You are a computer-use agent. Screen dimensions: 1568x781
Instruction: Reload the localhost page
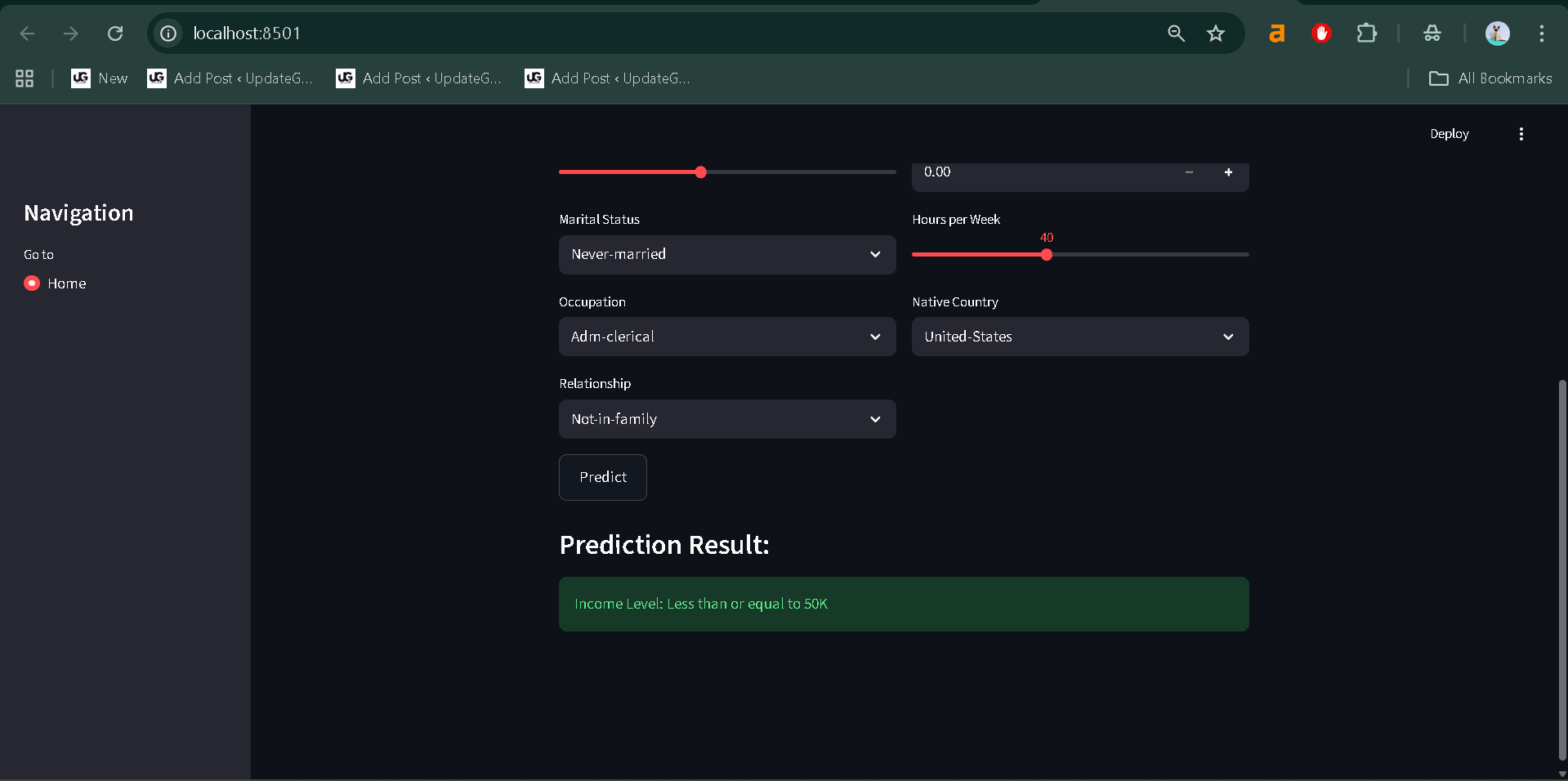tap(115, 33)
